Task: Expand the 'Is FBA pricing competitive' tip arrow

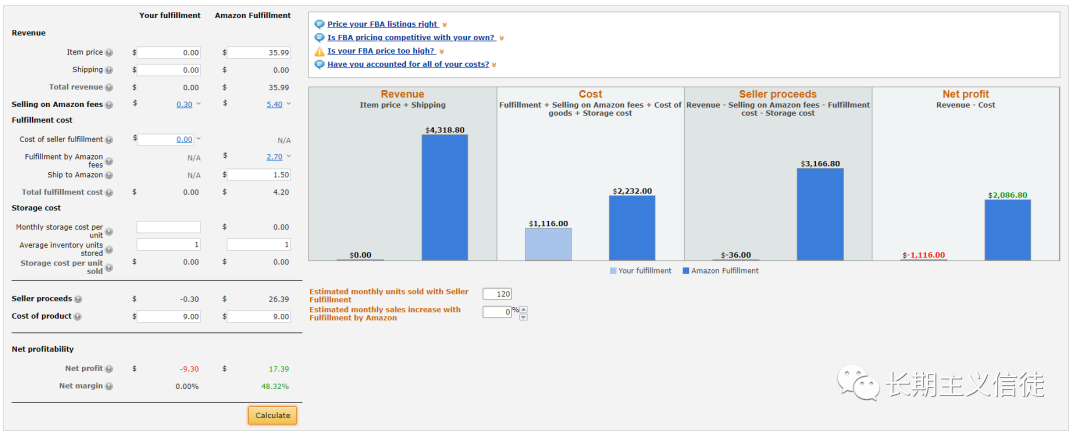Action: click(x=501, y=39)
